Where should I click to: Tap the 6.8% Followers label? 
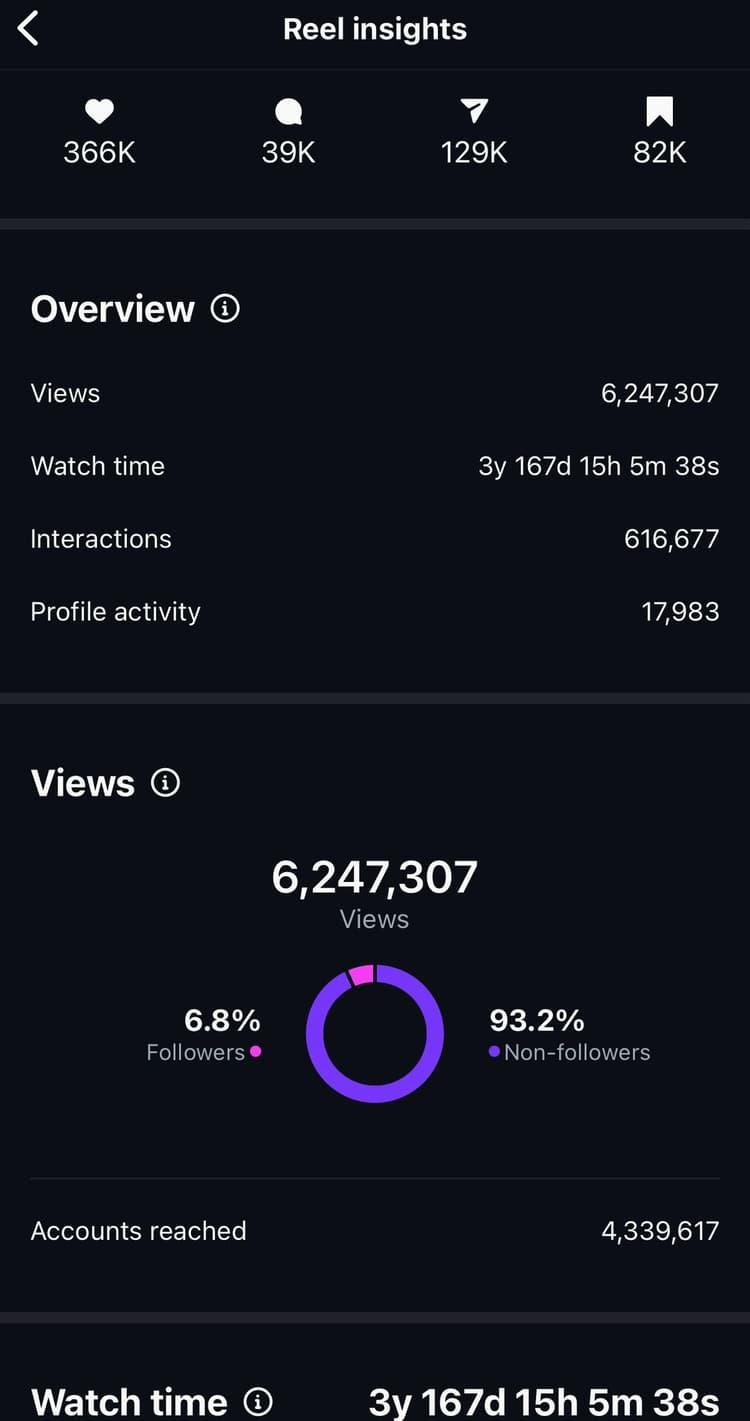pyautogui.click(x=222, y=1021)
